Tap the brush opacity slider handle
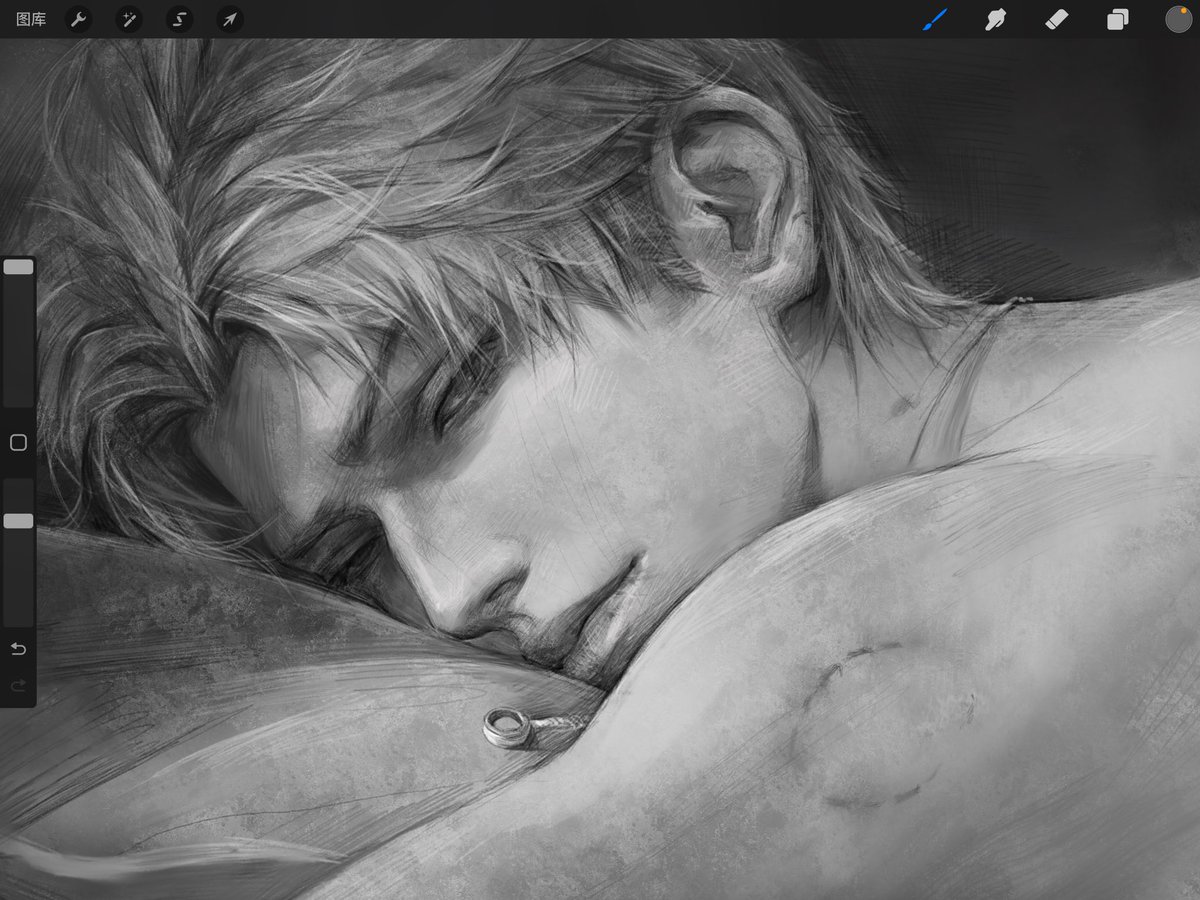Viewport: 1200px width, 900px height. 17,520
